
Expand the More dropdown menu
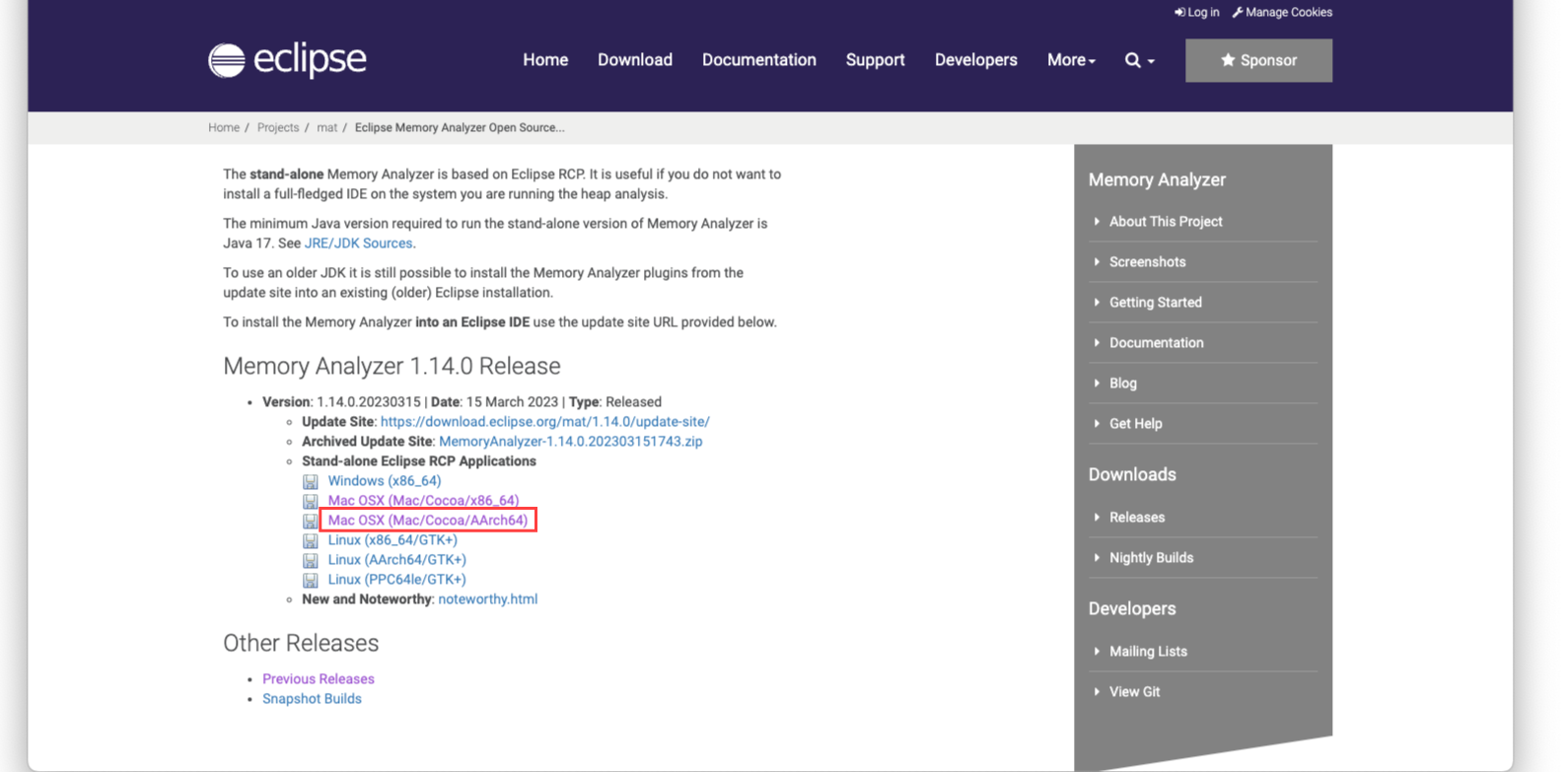tap(1071, 60)
